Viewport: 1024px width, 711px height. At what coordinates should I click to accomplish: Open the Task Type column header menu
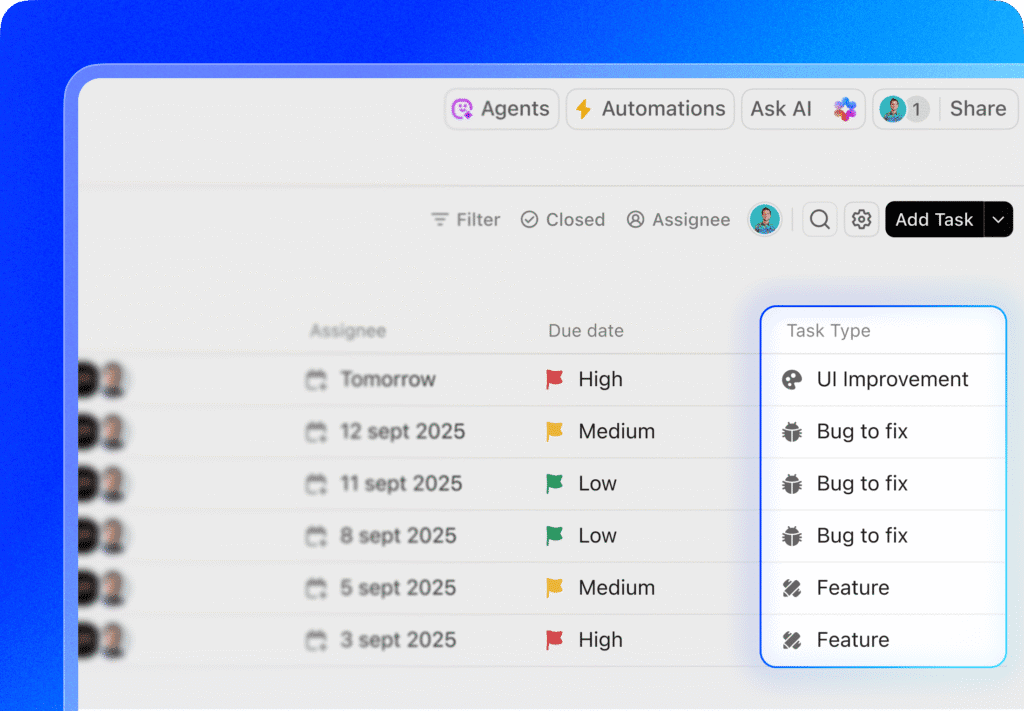[x=828, y=331]
